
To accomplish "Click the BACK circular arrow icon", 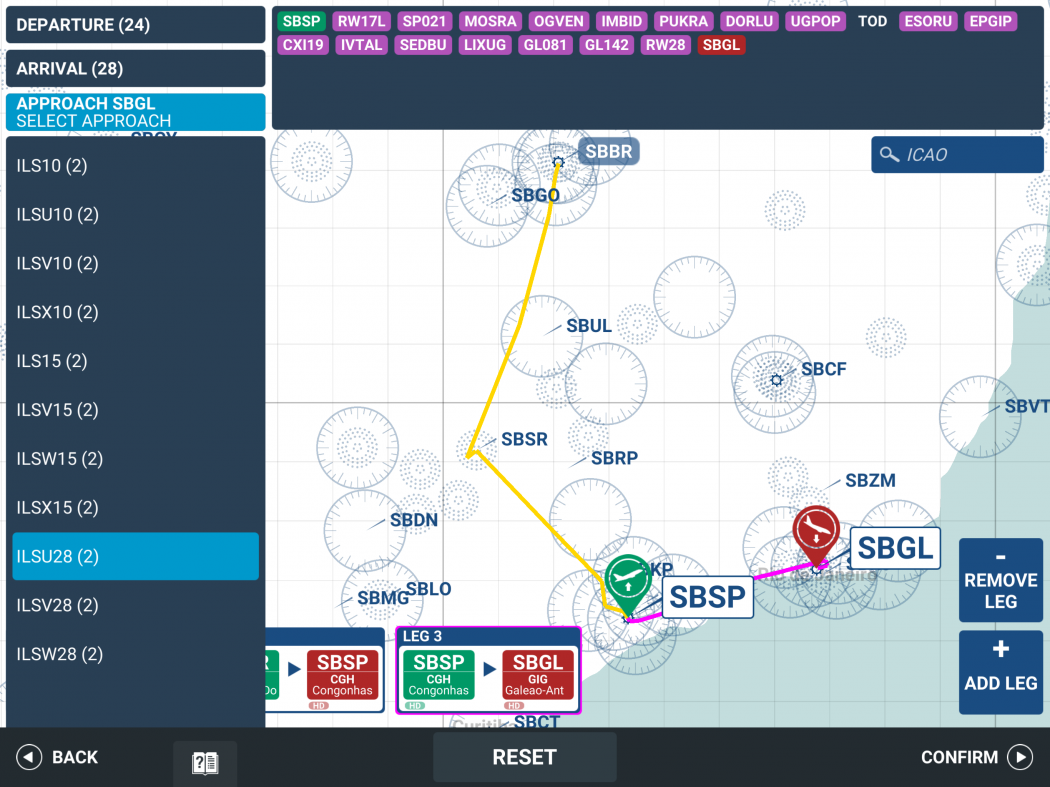I will point(29,757).
